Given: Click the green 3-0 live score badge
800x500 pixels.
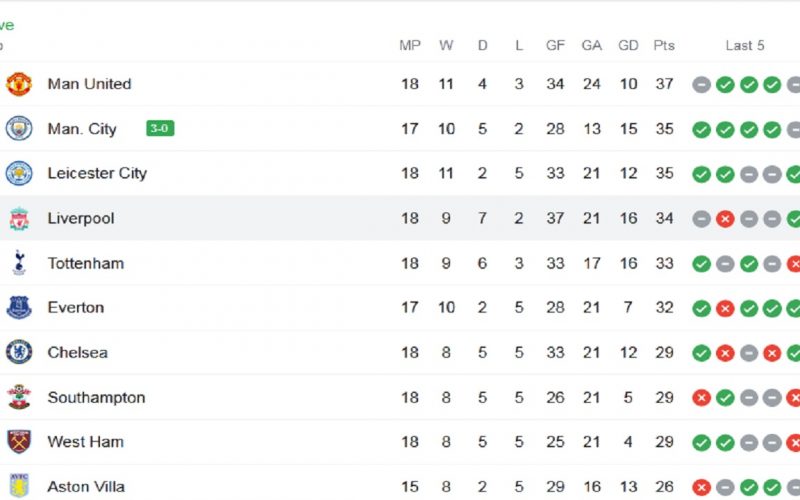Looking at the screenshot, I should pyautogui.click(x=160, y=128).
